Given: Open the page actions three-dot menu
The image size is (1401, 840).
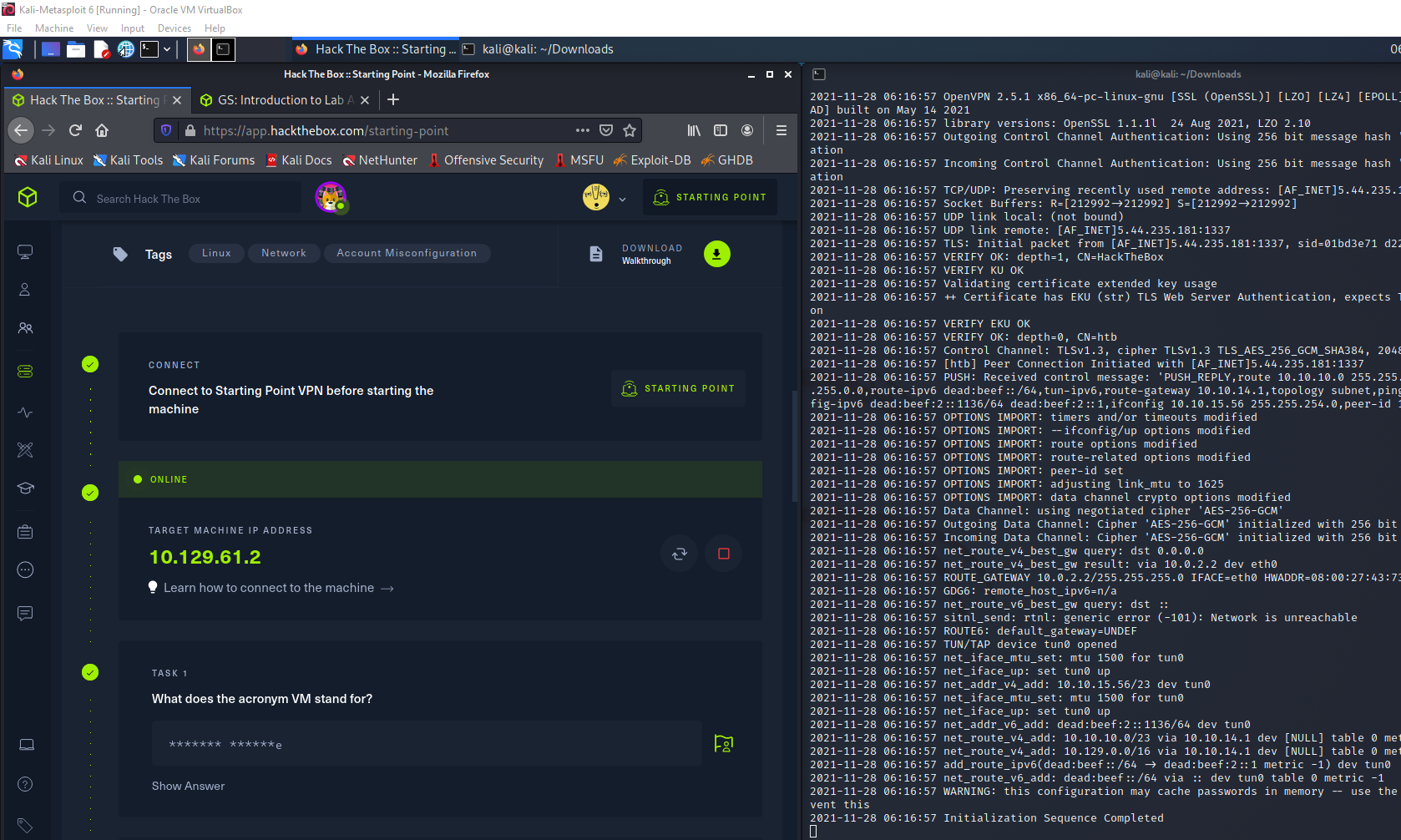Looking at the screenshot, I should coord(583,130).
